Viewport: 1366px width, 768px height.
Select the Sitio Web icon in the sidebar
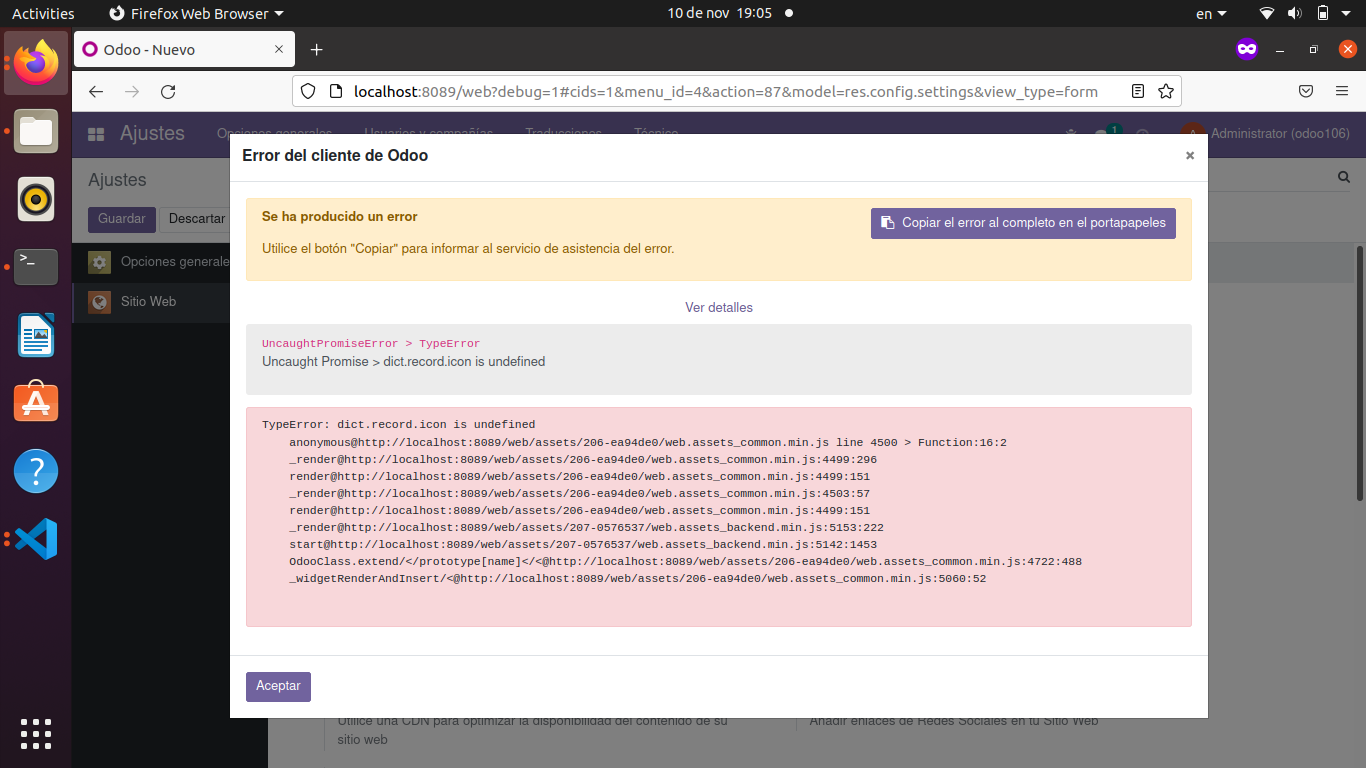[x=100, y=301]
